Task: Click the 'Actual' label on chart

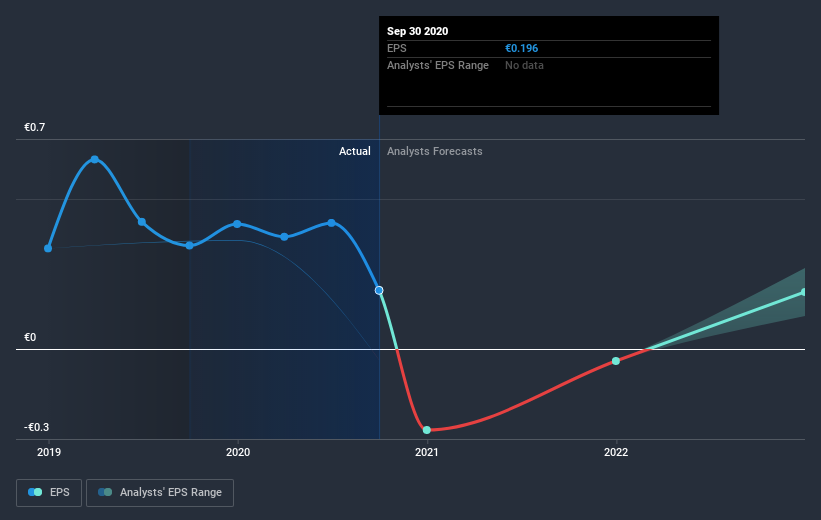Action: (354, 151)
